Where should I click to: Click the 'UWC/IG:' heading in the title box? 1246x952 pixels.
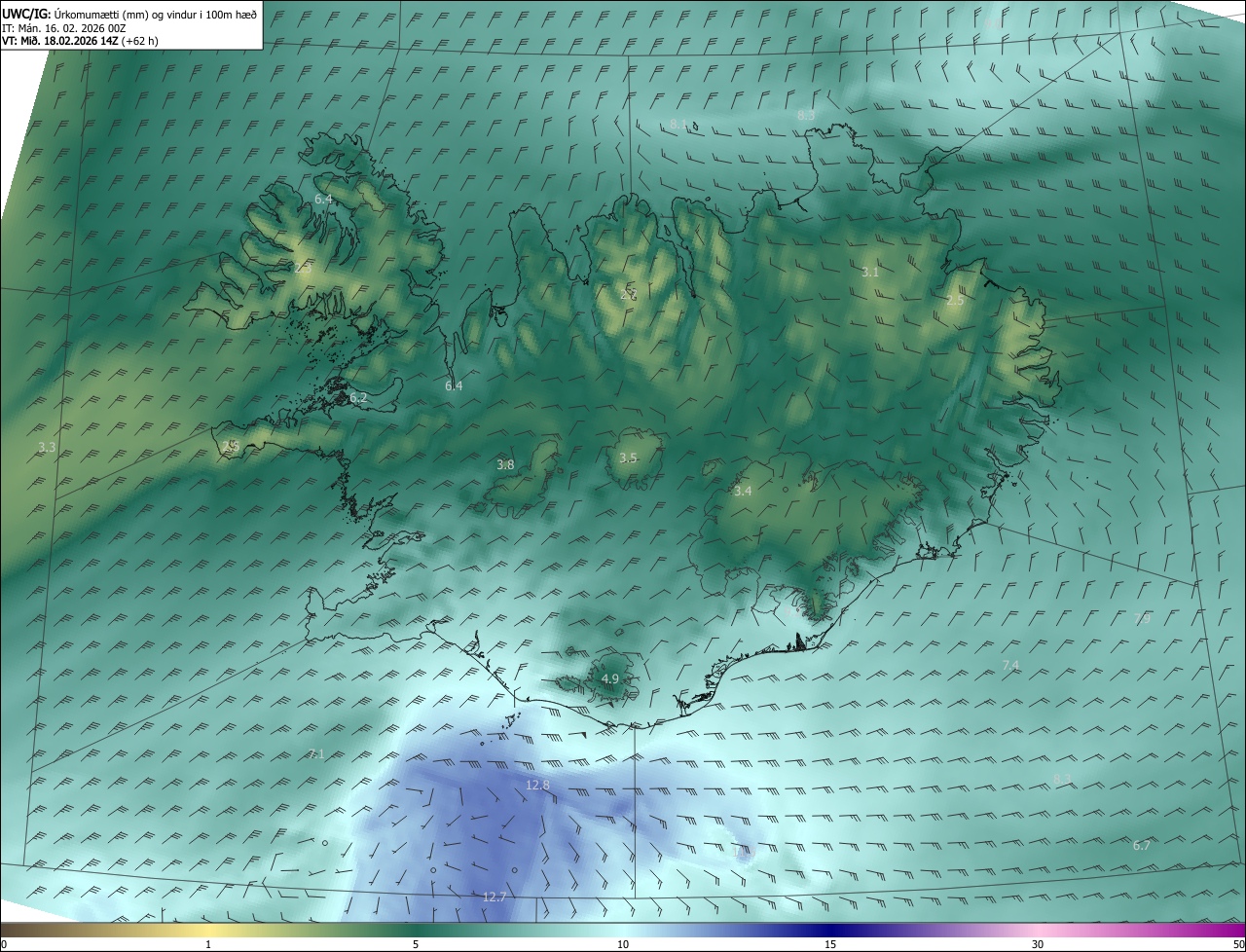26,14
